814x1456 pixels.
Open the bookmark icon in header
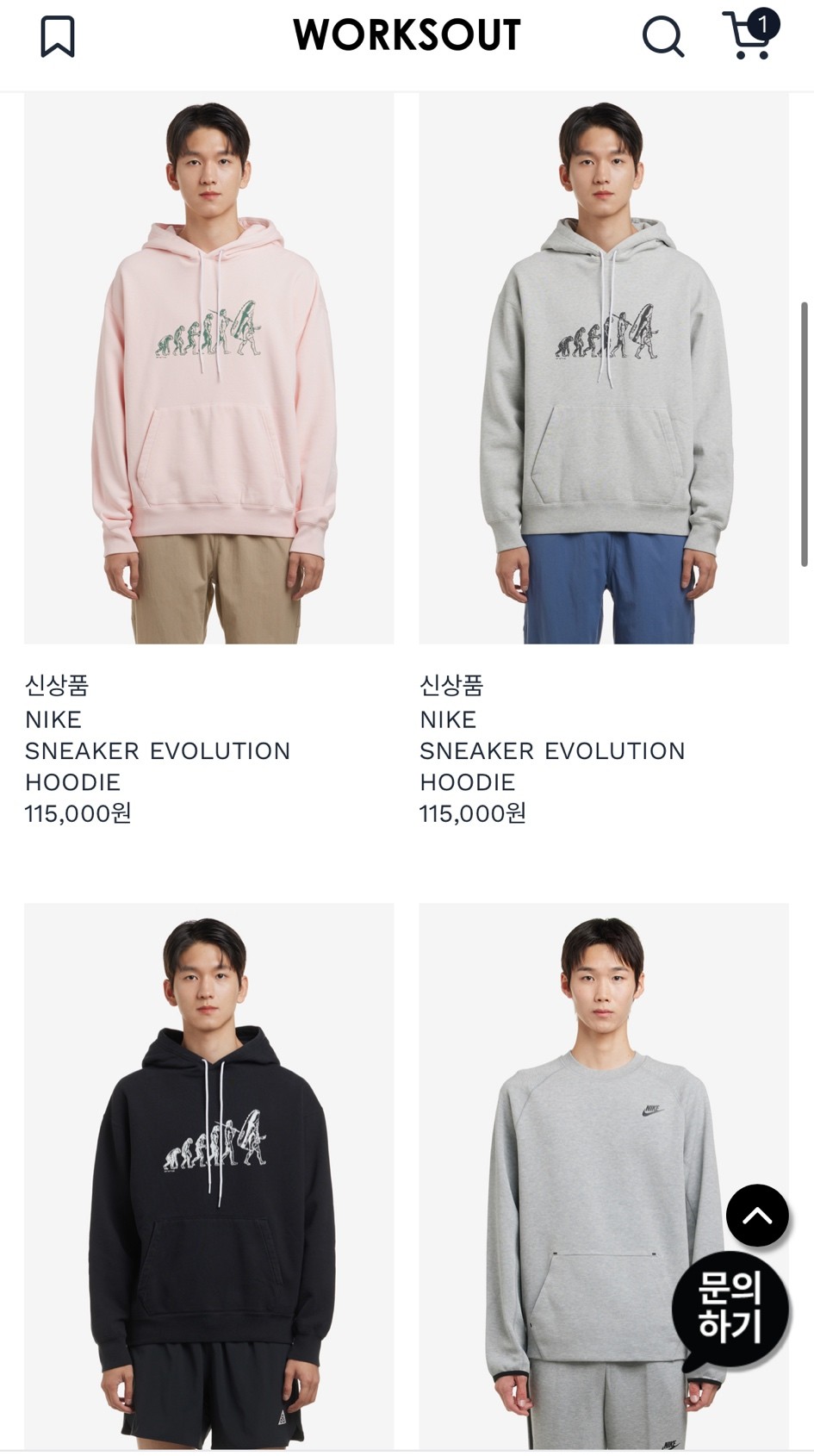[58, 37]
